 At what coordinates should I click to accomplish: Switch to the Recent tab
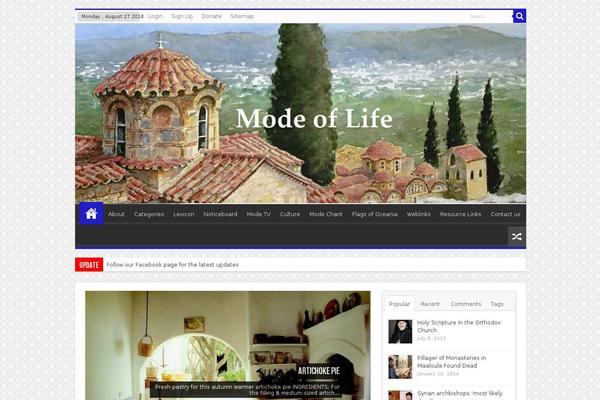click(x=430, y=304)
